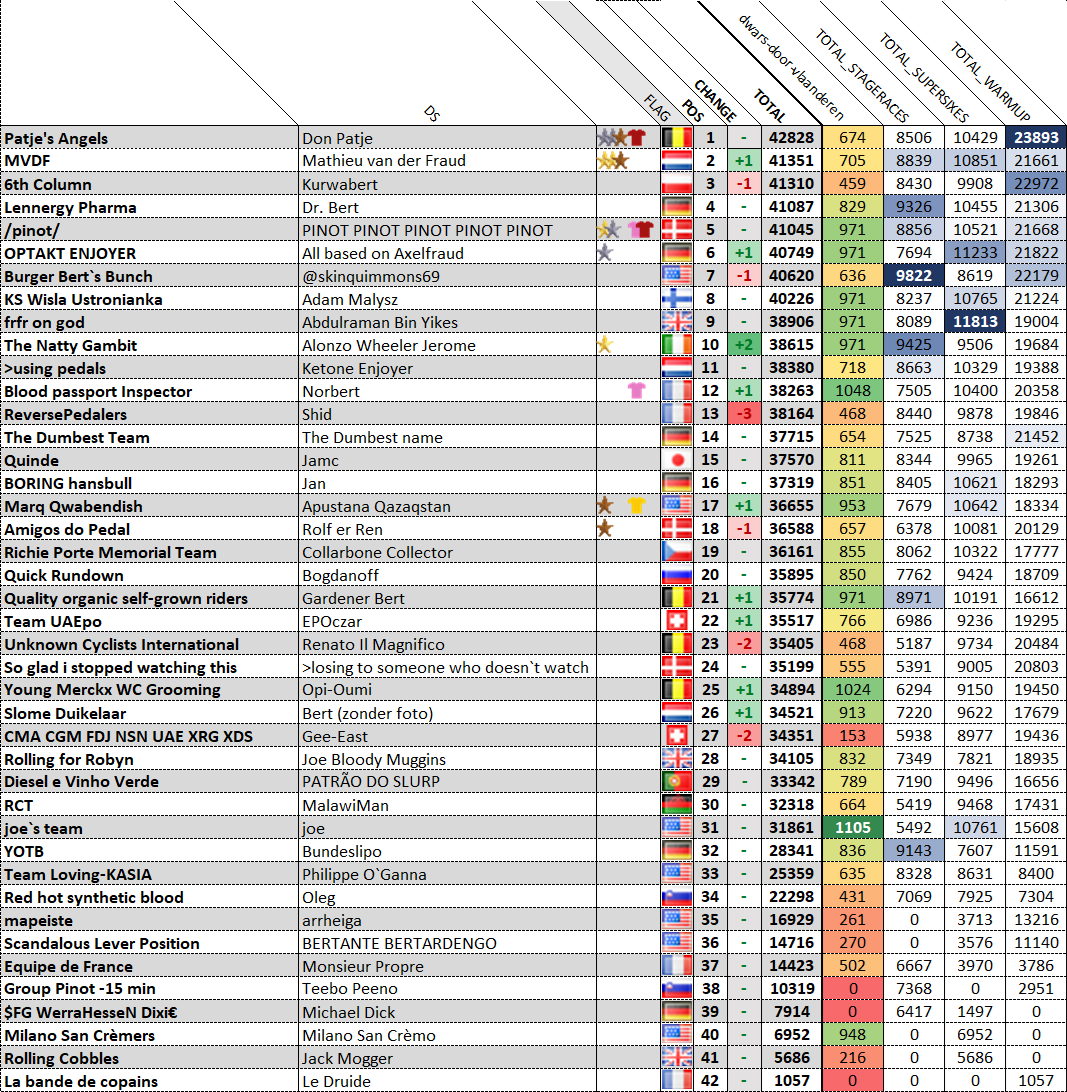Screen dimensions: 1067x1092
Task: Click the bronze star in Marq Qwabendish row
Action: tap(605, 506)
